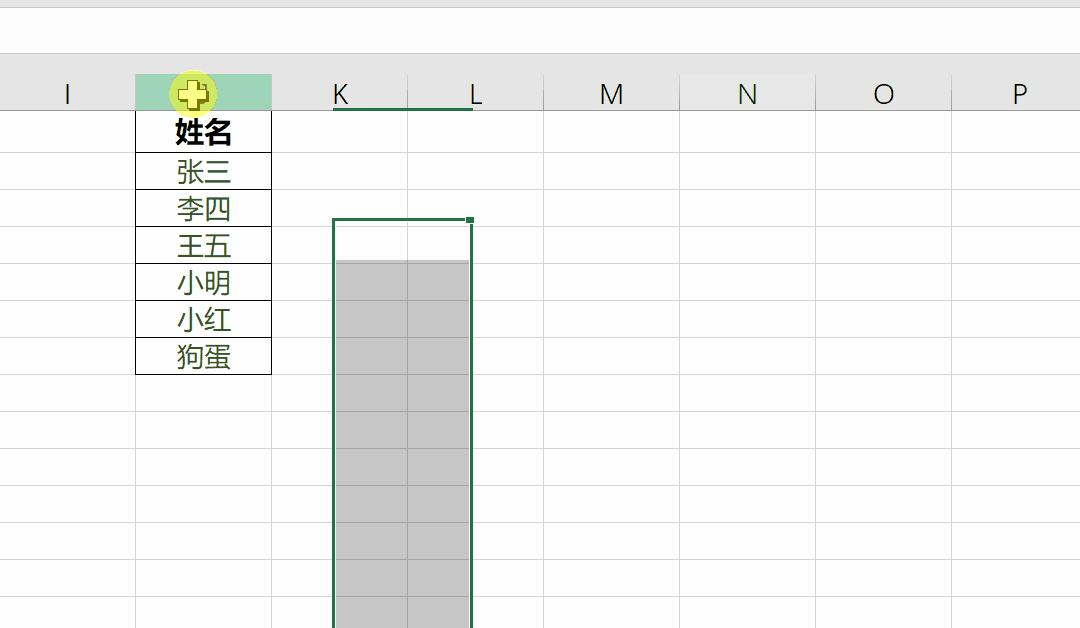Select column K header
Image resolution: width=1080 pixels, height=628 pixels.
pos(340,94)
